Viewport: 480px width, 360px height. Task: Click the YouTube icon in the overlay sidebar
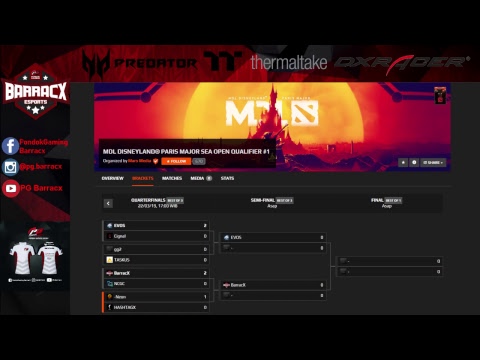[x=10, y=188]
